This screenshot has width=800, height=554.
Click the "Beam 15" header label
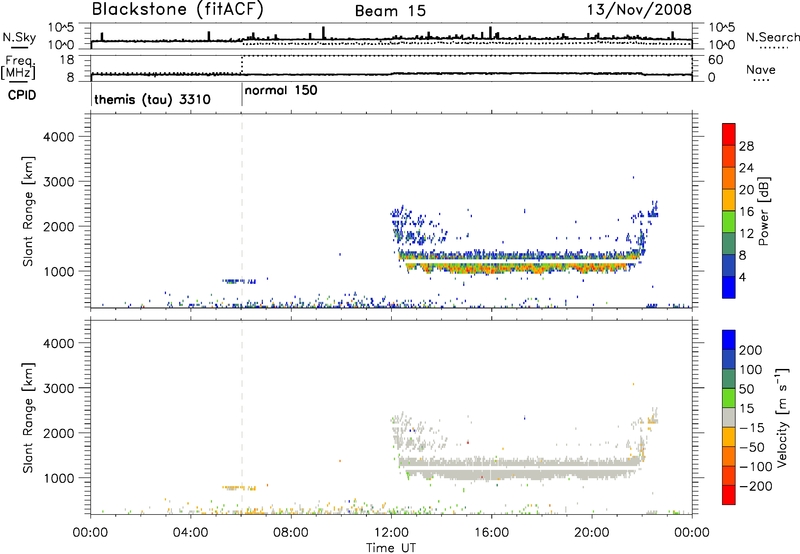[x=390, y=11]
